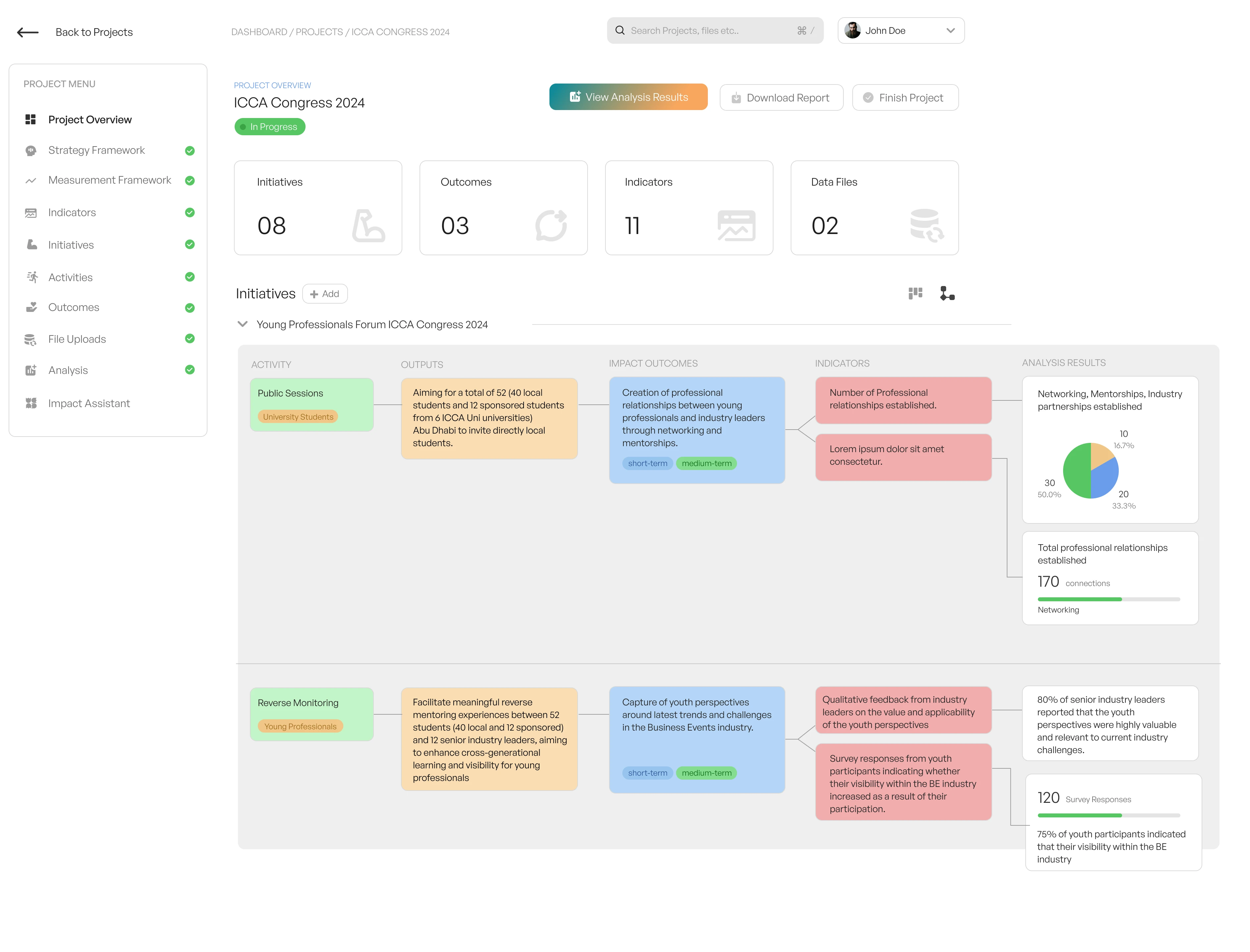Click View Analysis Results button
Image resolution: width=1250 pixels, height=952 pixels.
pyautogui.click(x=629, y=97)
